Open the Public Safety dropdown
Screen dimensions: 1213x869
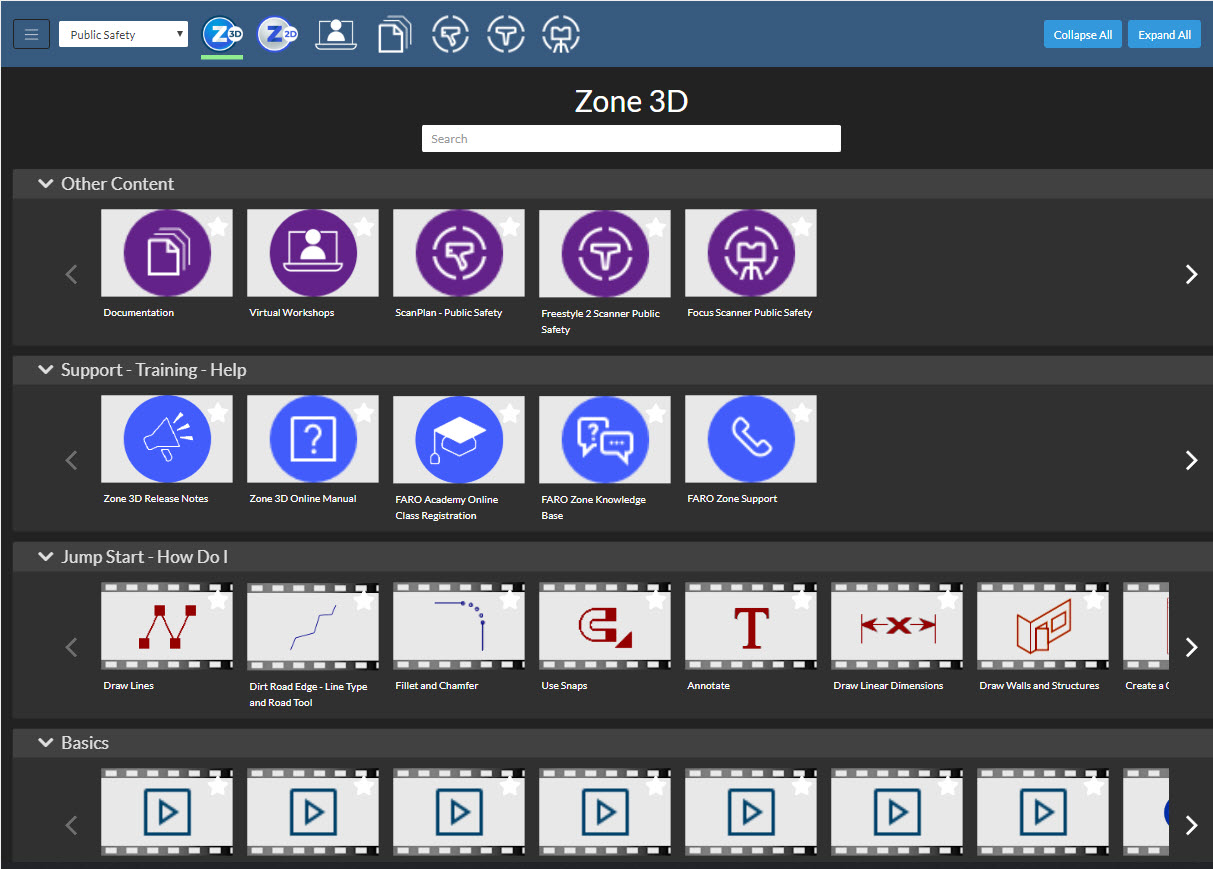[123, 34]
